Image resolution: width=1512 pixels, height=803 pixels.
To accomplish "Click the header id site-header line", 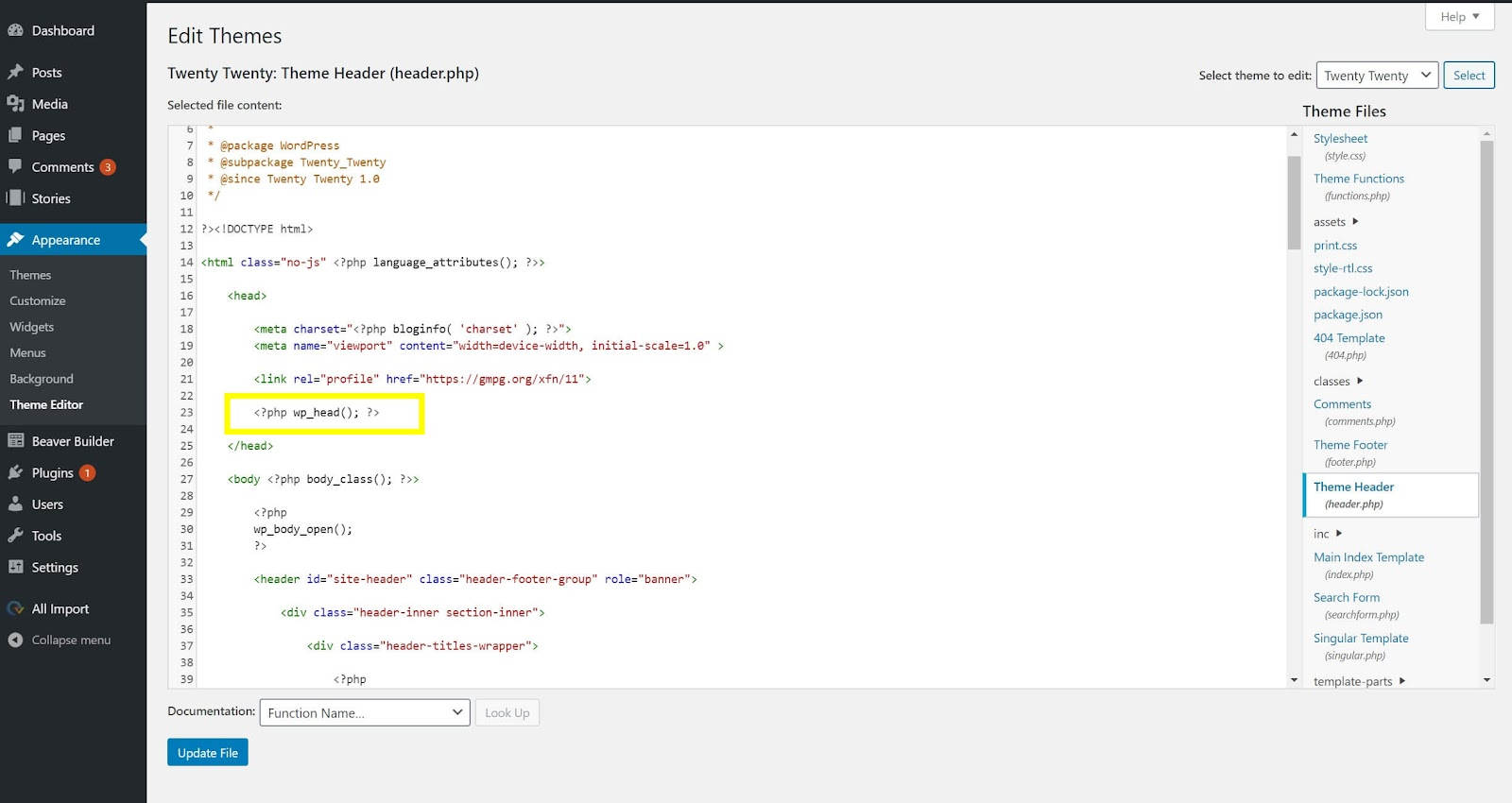I will 475,579.
